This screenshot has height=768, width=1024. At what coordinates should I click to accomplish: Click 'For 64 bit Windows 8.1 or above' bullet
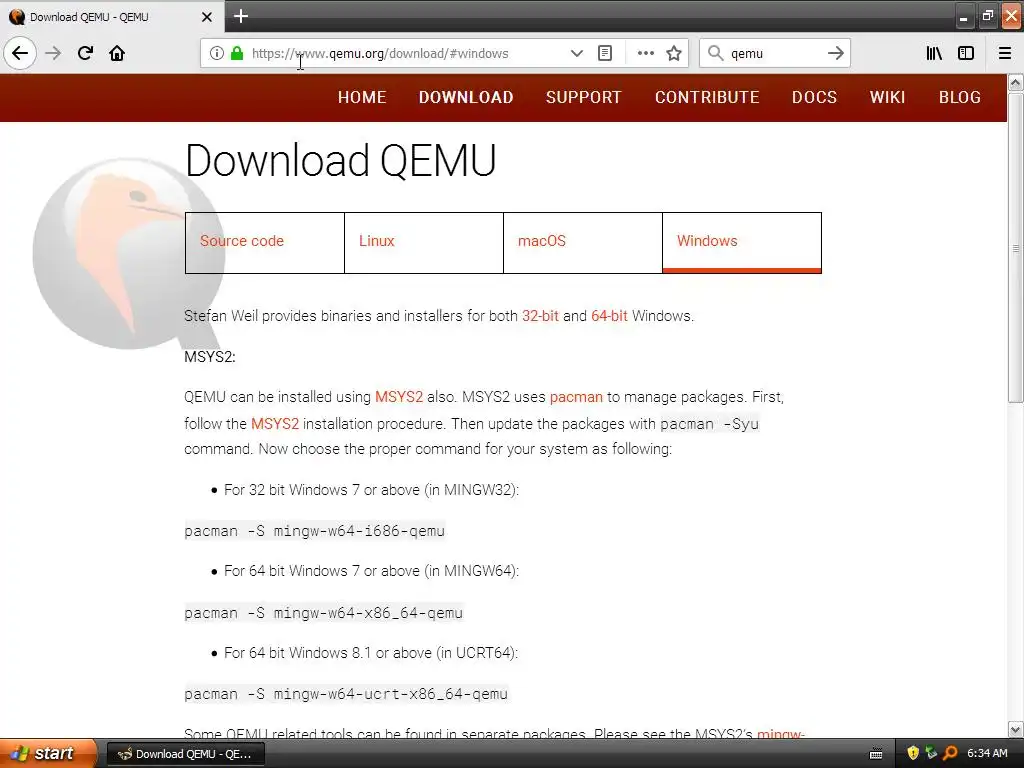pos(371,653)
